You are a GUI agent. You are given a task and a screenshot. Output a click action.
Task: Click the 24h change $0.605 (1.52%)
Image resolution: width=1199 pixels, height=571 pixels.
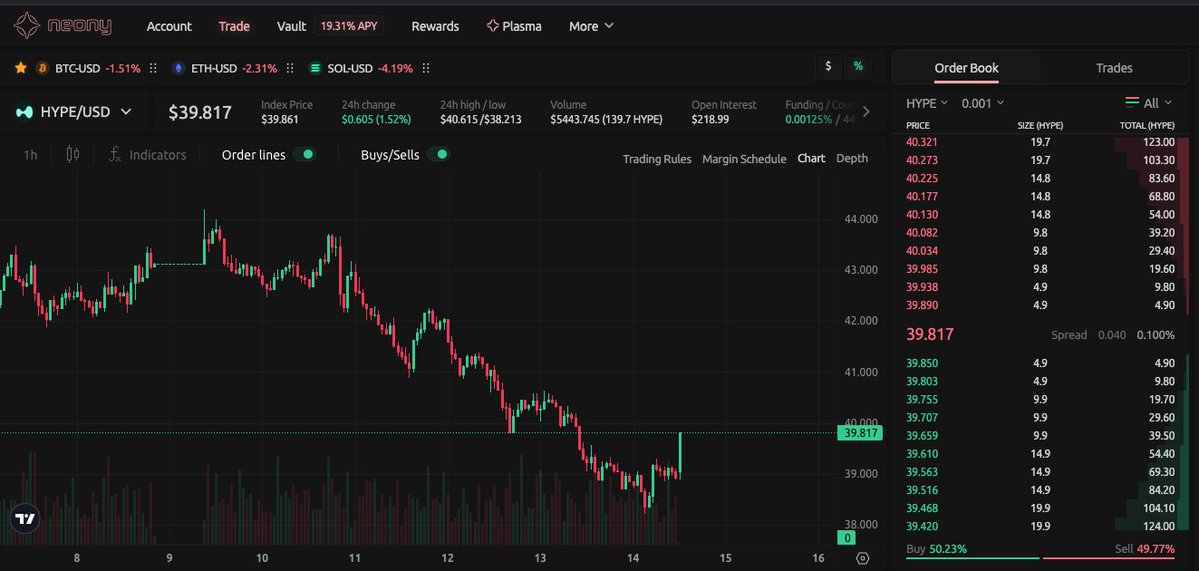376,119
